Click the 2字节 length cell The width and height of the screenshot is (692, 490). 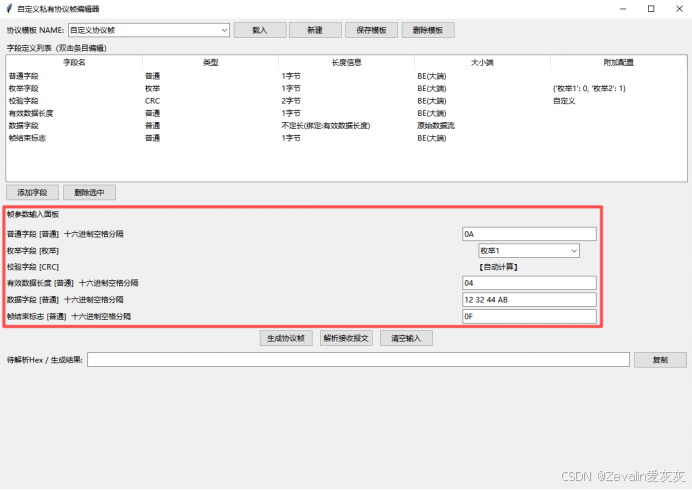pyautogui.click(x=291, y=101)
